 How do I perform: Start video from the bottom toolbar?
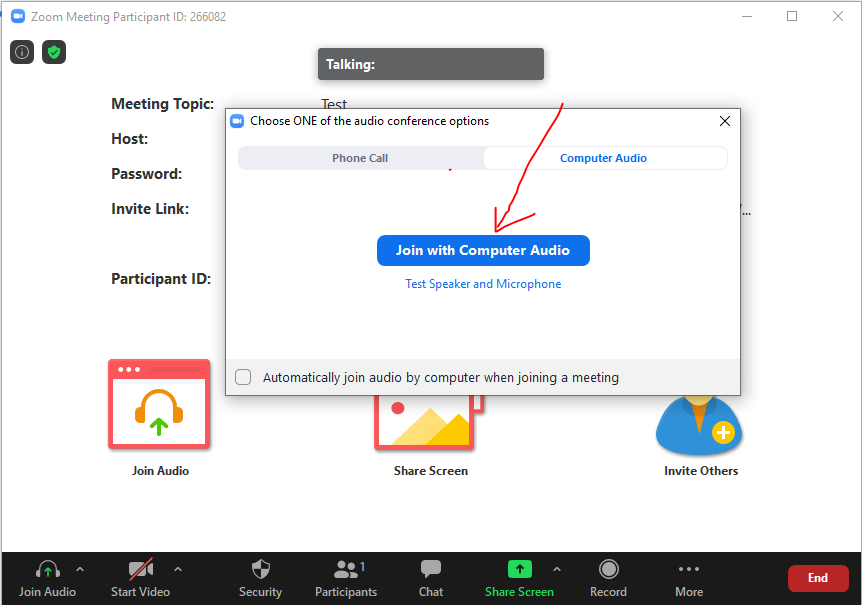pyautogui.click(x=140, y=579)
